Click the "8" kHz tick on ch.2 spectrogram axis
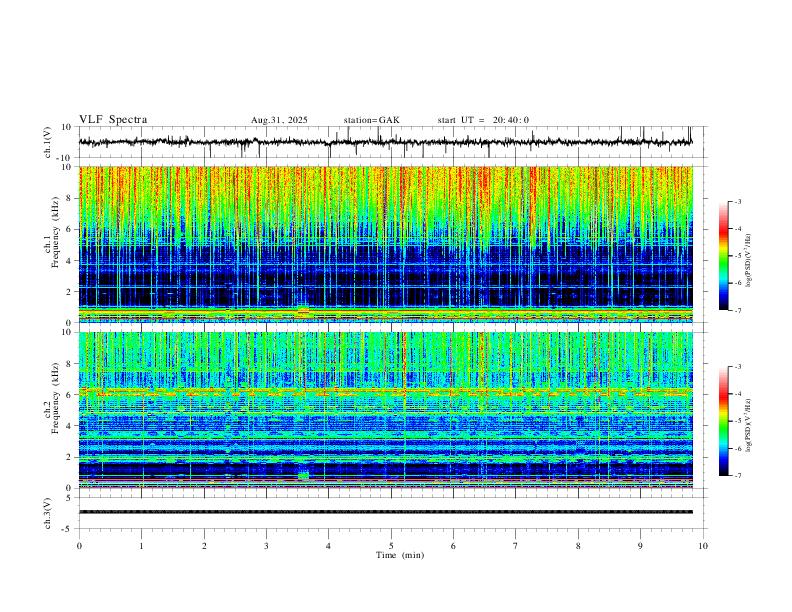Viewport: 792px width, 612px height. coord(70,364)
